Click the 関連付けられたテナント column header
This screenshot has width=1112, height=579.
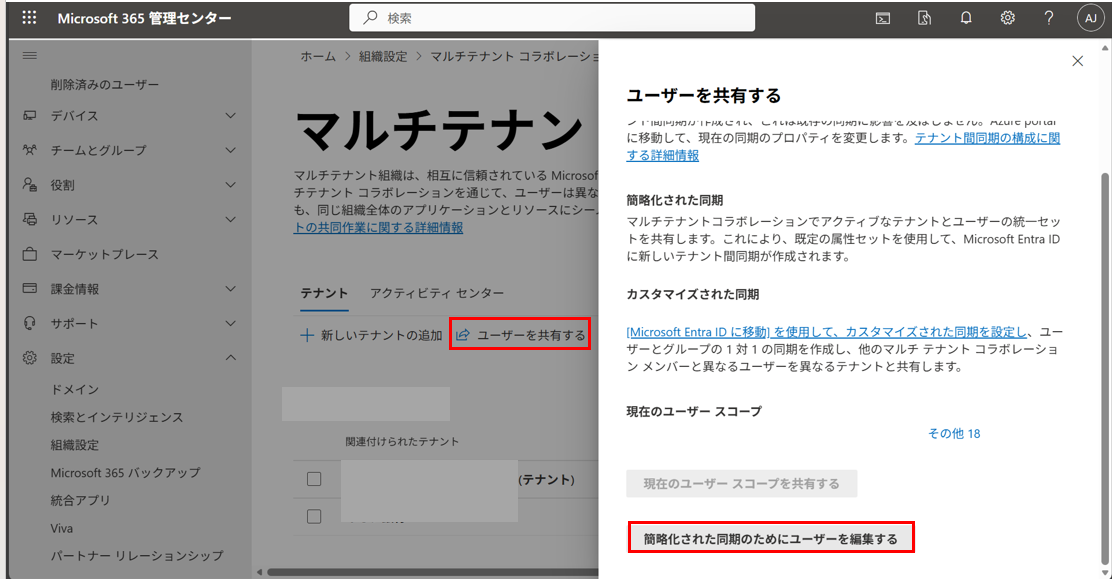402,441
